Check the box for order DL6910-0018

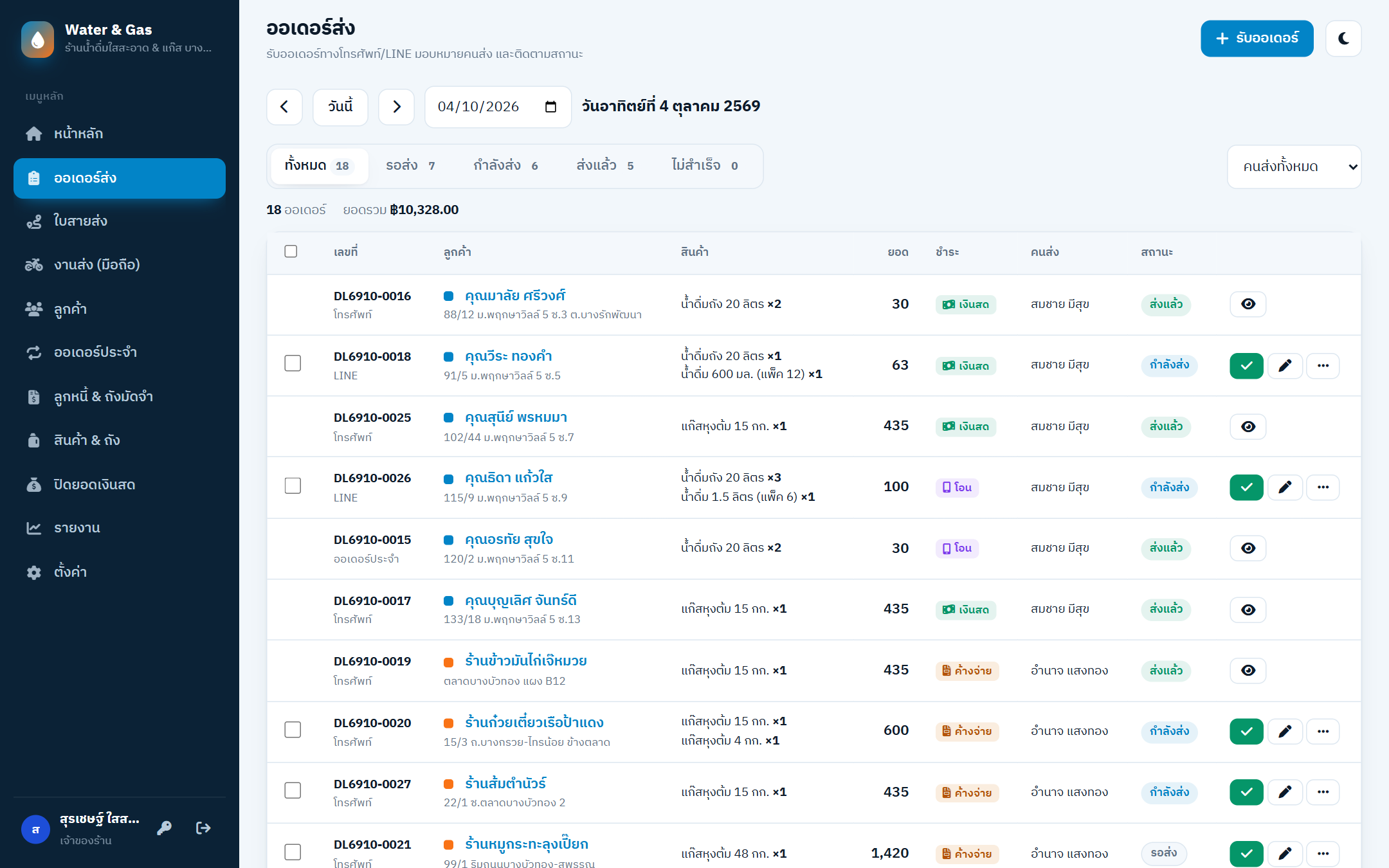pos(293,363)
